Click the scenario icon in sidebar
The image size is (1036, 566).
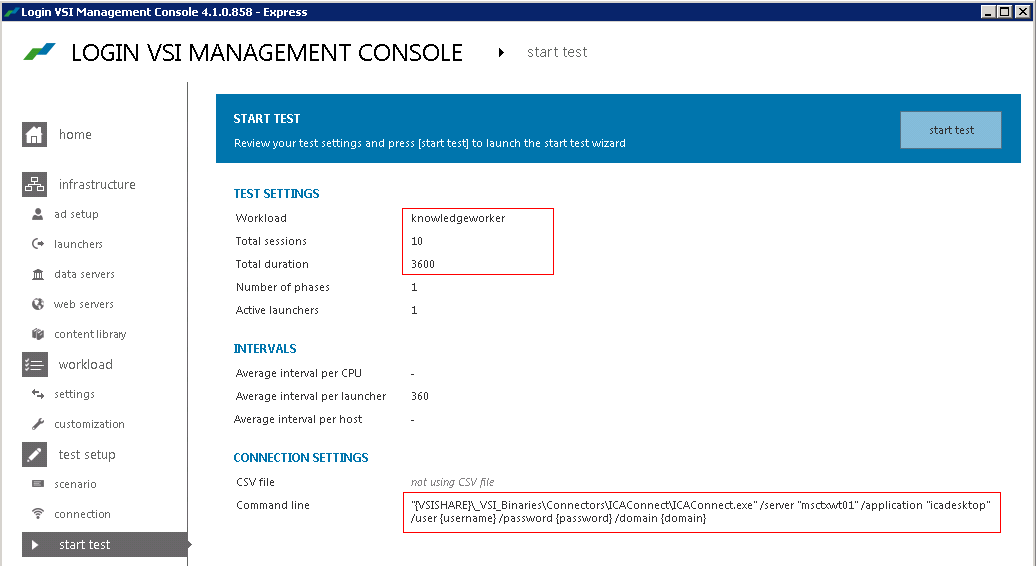(x=38, y=484)
